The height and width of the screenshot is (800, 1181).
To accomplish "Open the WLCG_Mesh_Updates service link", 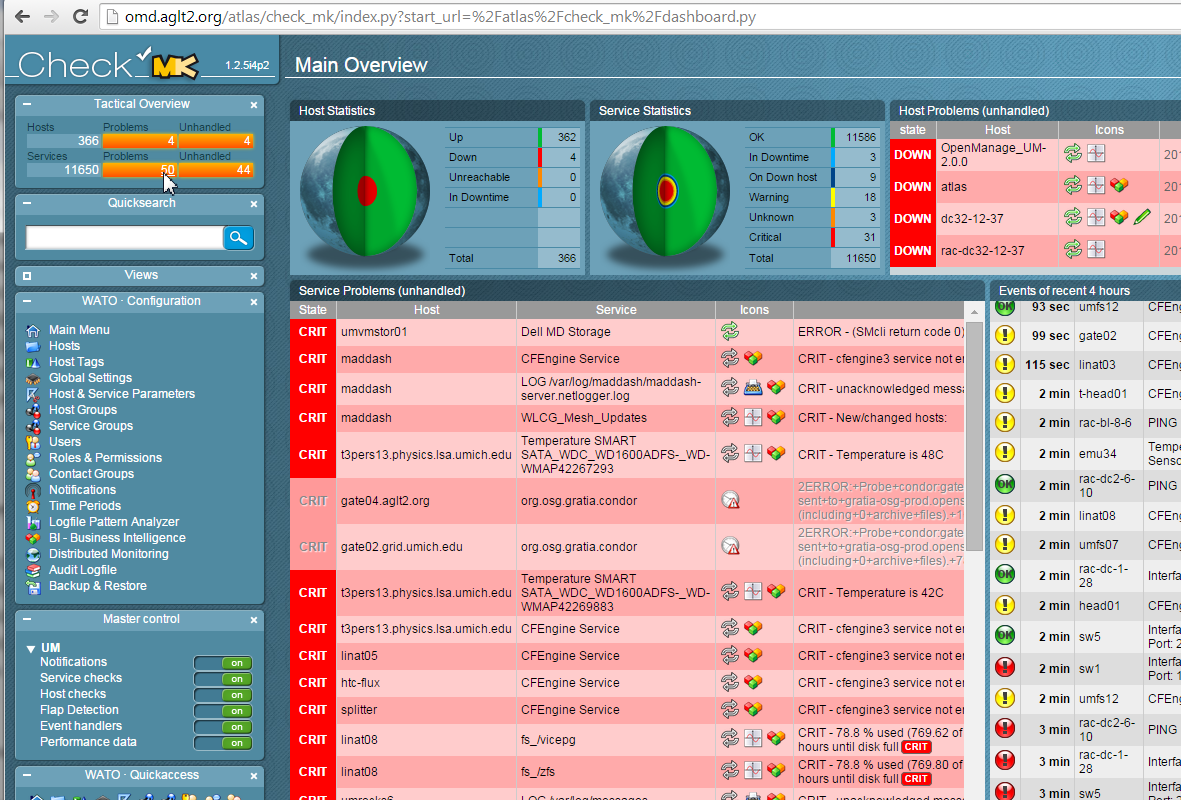I will pos(584,418).
